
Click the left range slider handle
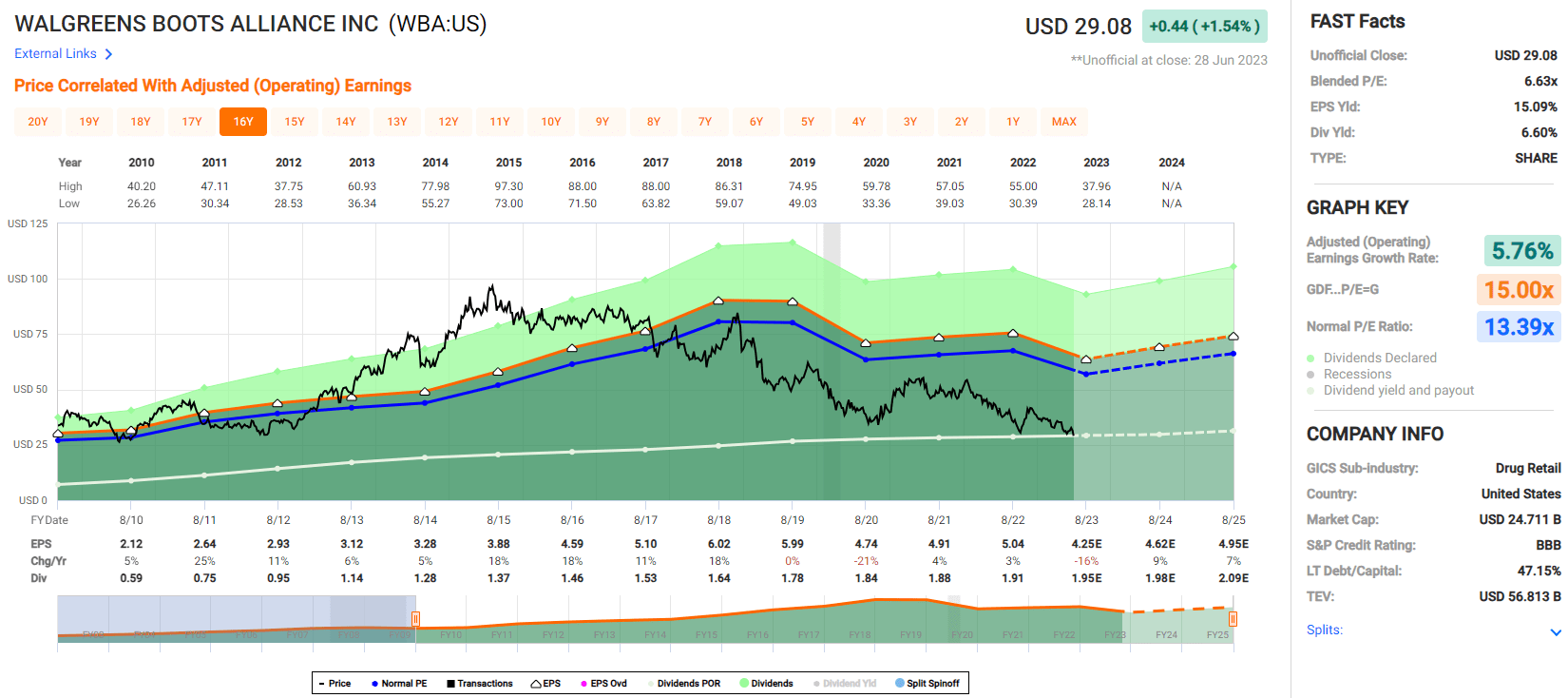coord(415,619)
